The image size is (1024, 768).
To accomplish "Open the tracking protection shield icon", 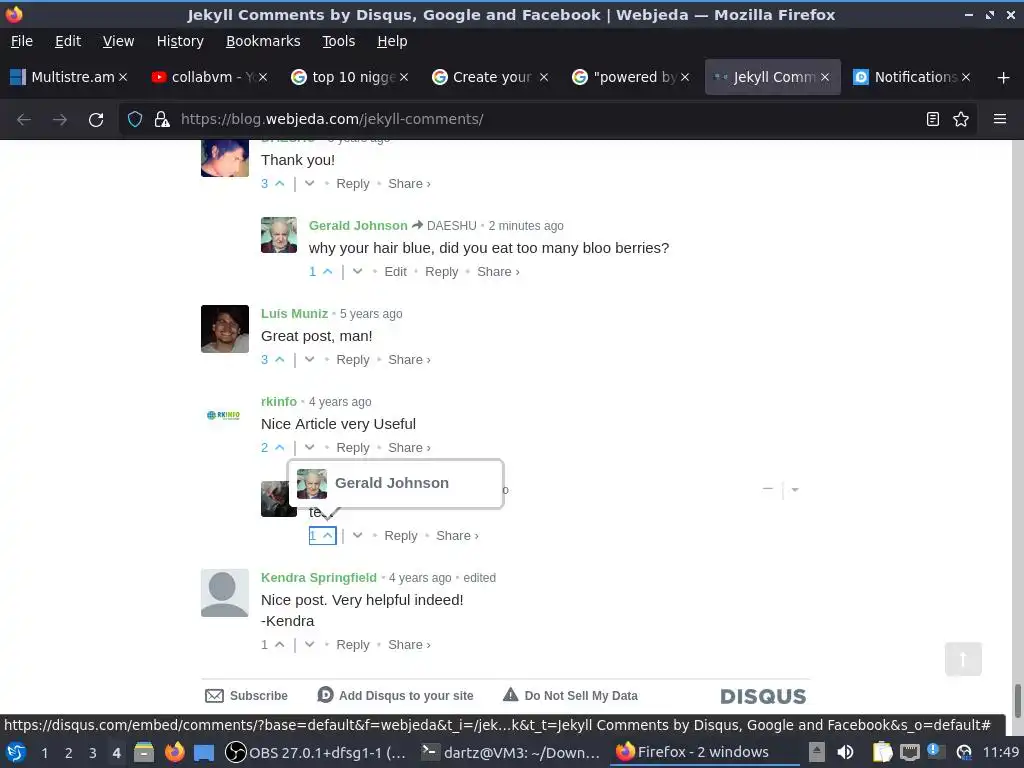I will (135, 120).
